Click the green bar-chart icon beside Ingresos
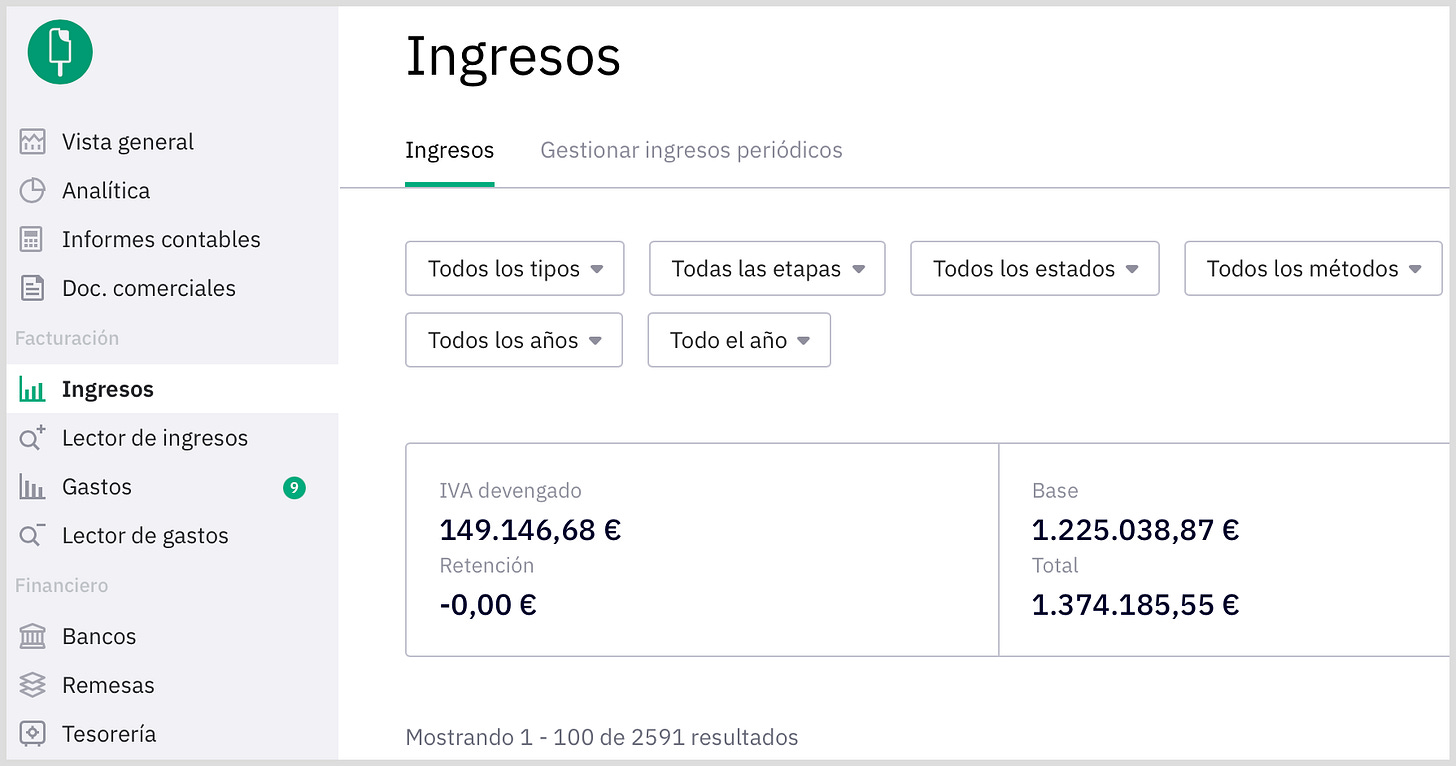Screen dimensions: 1456x766 click(x=33, y=389)
